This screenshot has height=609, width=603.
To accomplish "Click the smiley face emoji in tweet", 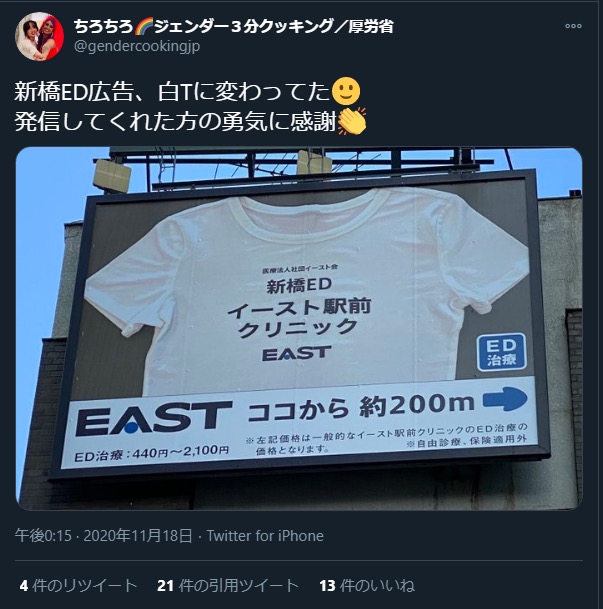I will [x=346, y=92].
